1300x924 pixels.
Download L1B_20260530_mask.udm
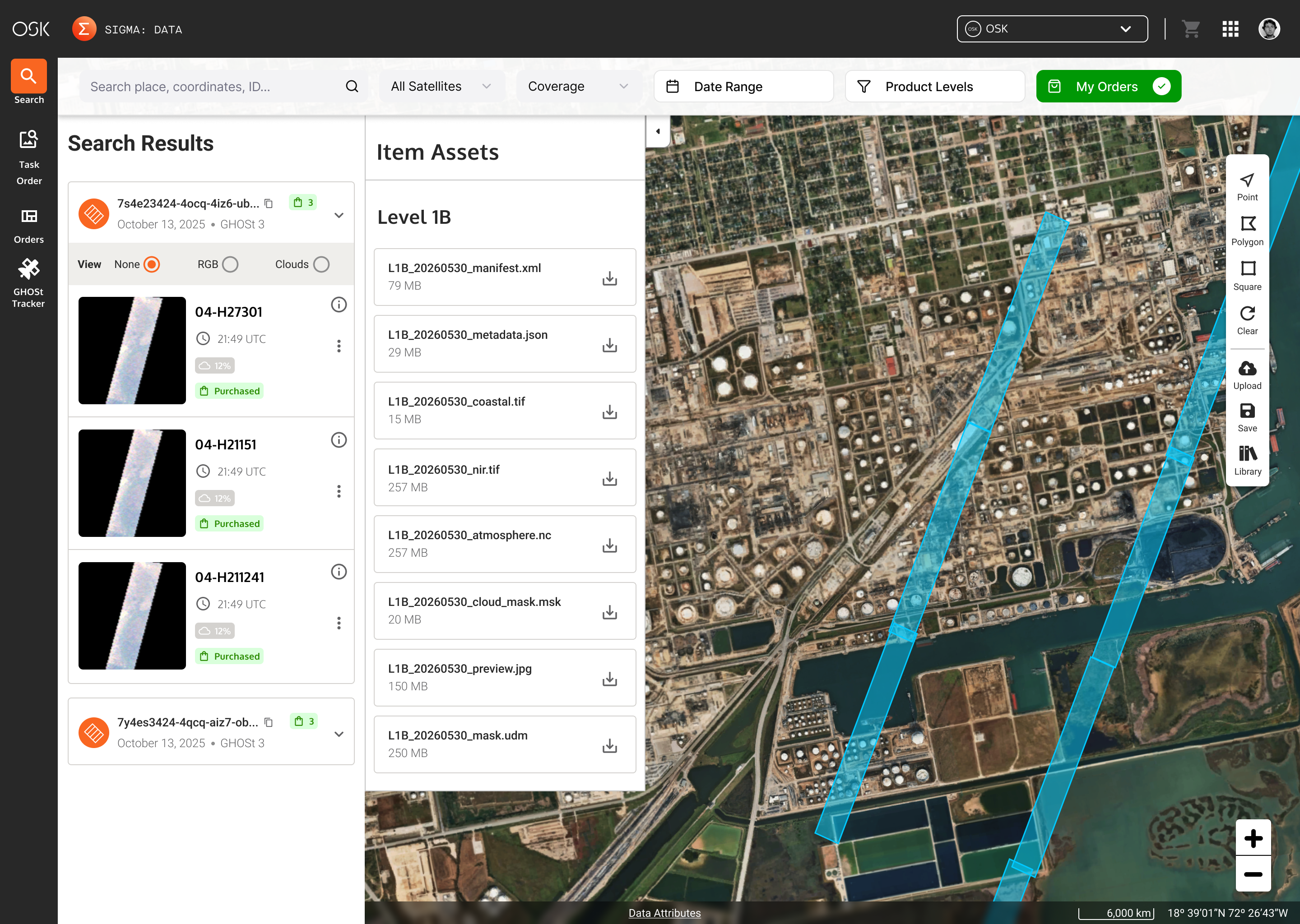[x=609, y=745]
